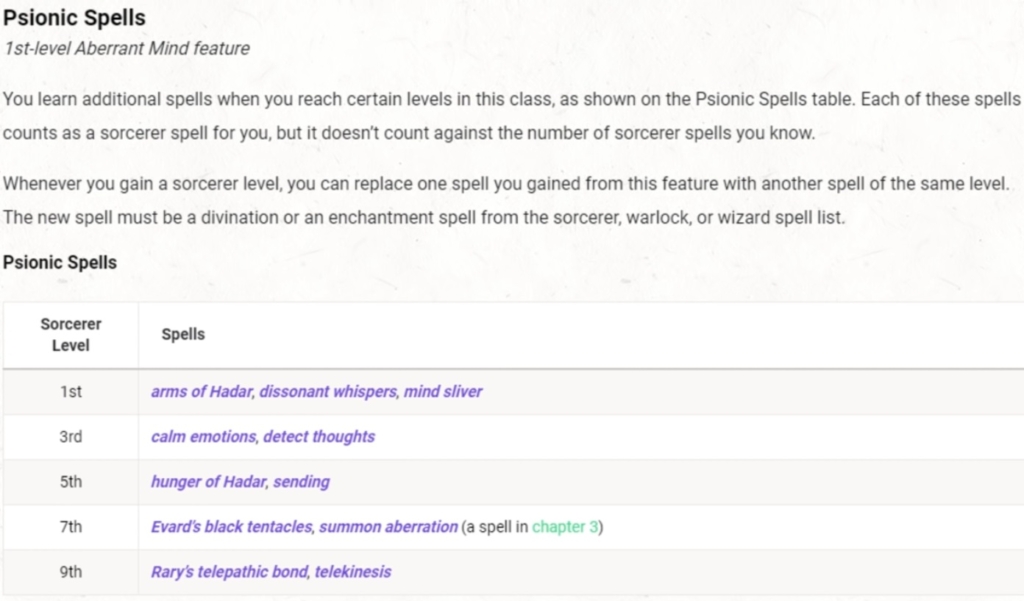Follow the green chapter 3 link
Viewport: 1024px width, 601px height.
(565, 527)
